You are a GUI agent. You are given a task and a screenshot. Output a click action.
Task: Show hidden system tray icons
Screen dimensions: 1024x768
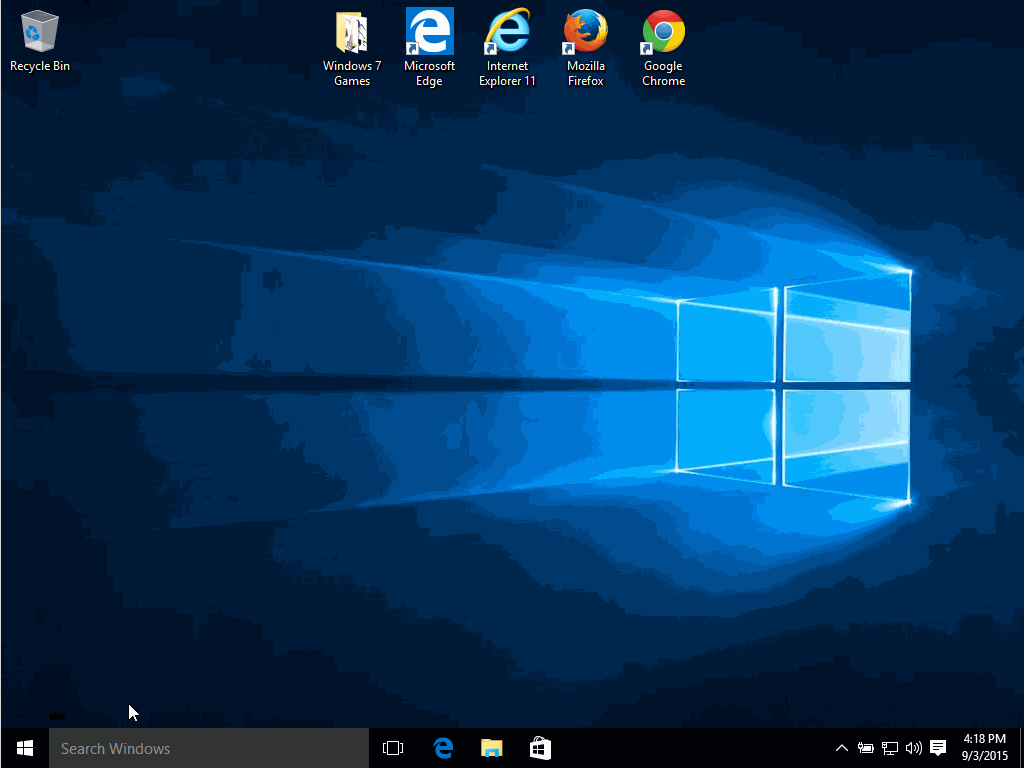tap(842, 748)
